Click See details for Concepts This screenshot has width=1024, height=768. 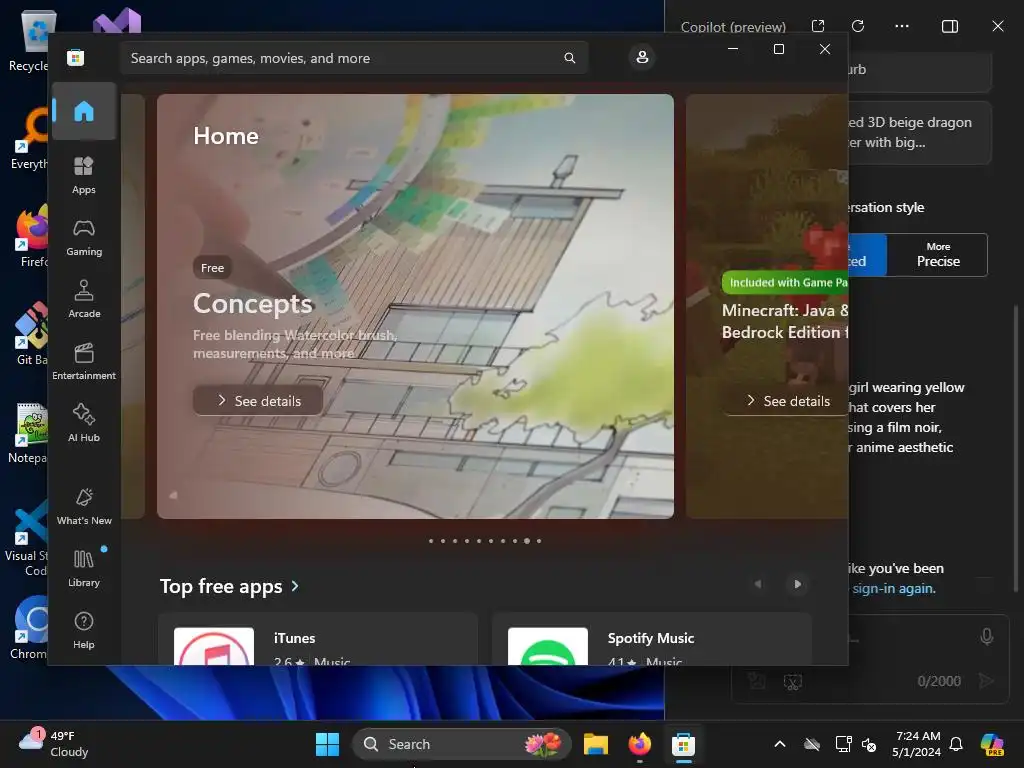click(x=258, y=401)
